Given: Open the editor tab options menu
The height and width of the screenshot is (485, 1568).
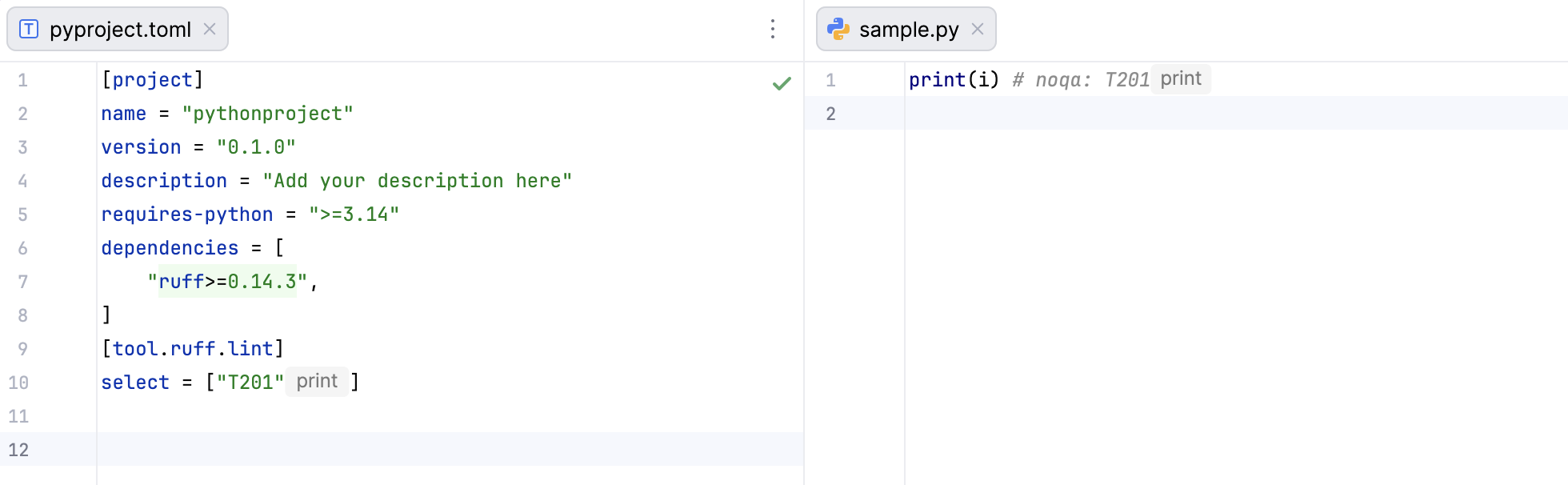Looking at the screenshot, I should pos(772,30).
